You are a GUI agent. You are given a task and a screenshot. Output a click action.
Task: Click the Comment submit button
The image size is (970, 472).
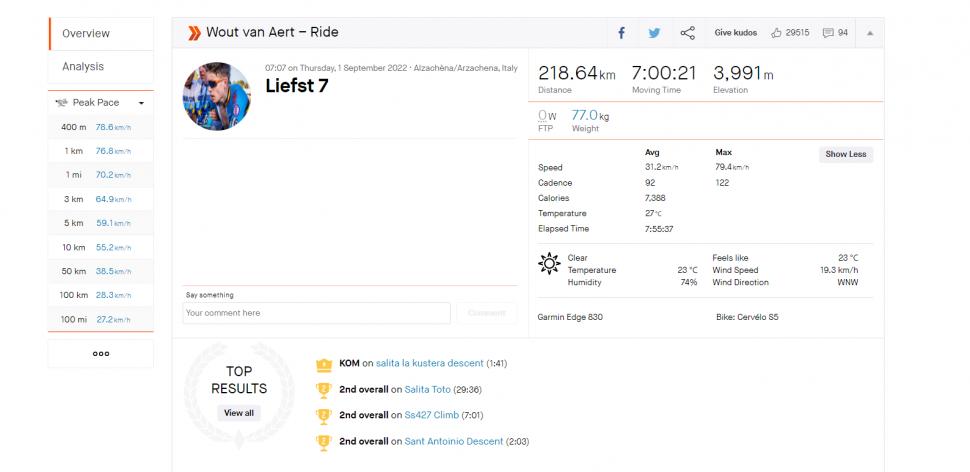pyautogui.click(x=486, y=313)
